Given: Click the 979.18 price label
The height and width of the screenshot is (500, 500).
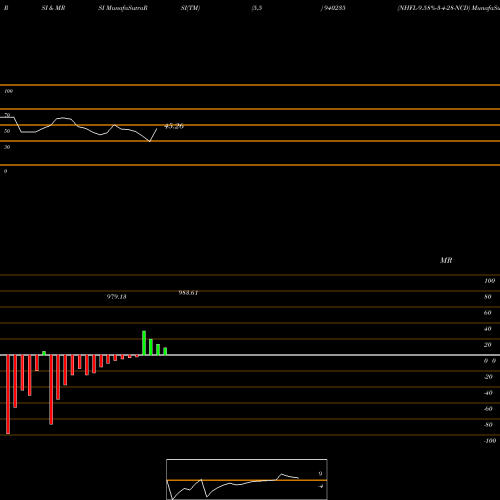Looking at the screenshot, I should [x=117, y=297].
